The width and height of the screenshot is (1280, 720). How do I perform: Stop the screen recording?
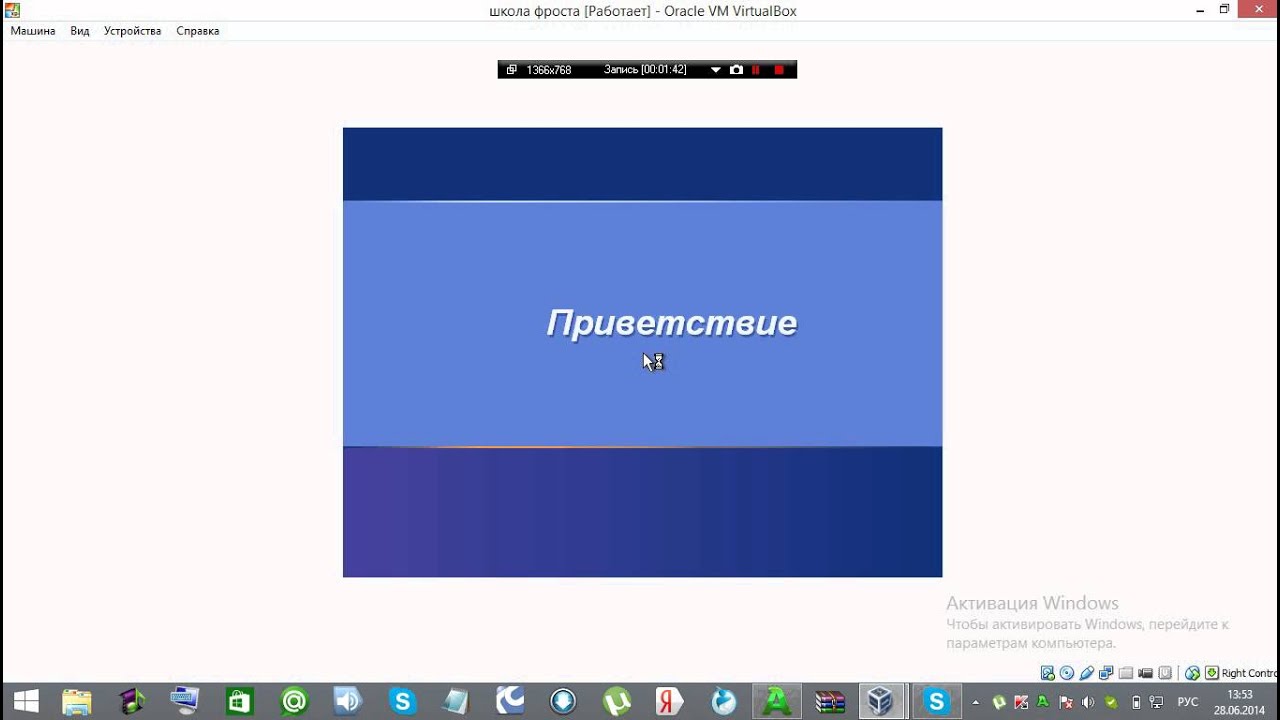(x=779, y=70)
